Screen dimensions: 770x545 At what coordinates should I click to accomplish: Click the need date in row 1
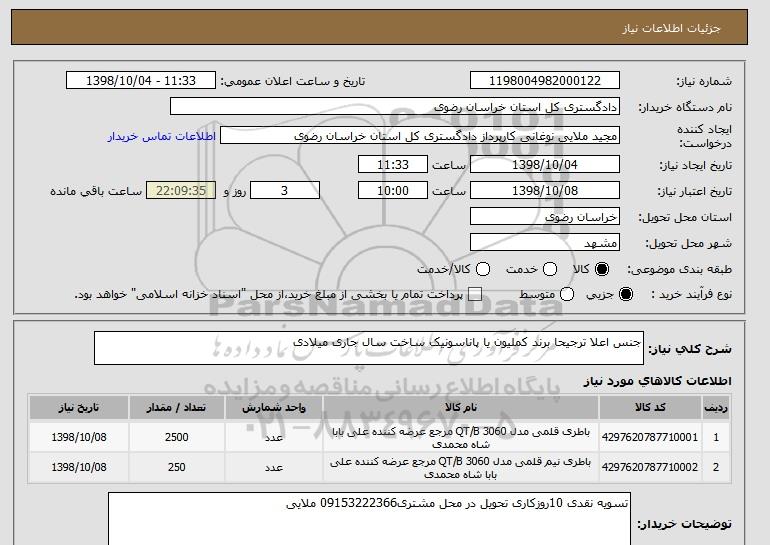(x=79, y=437)
